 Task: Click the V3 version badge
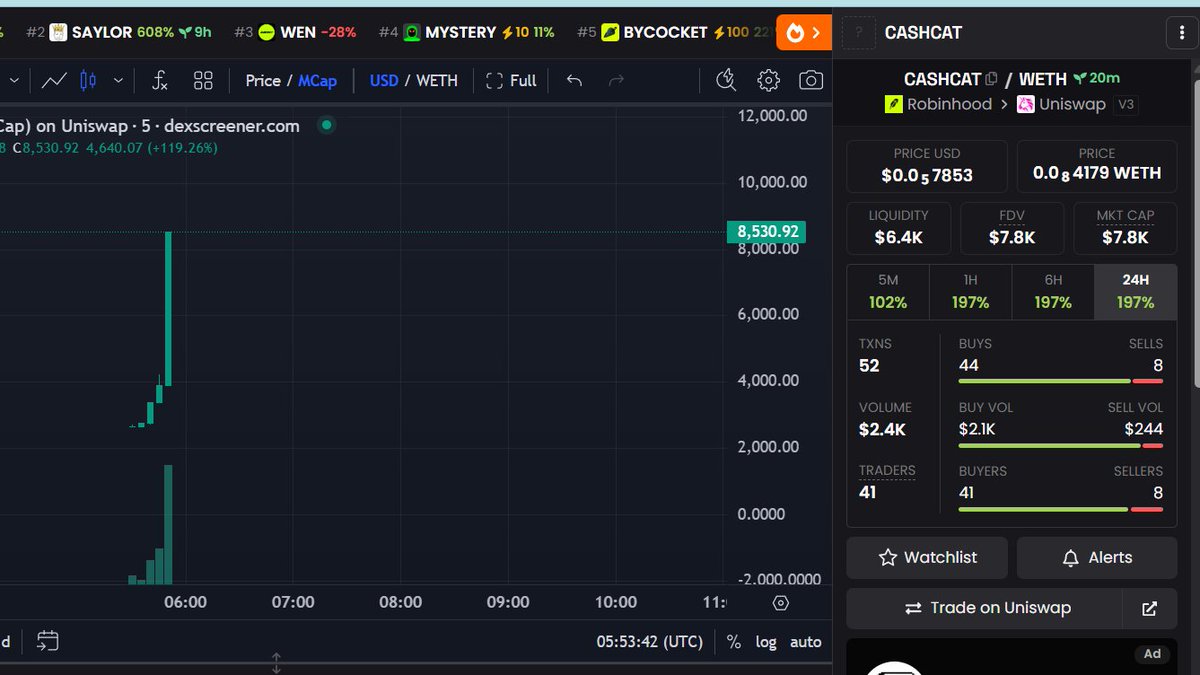(1126, 104)
